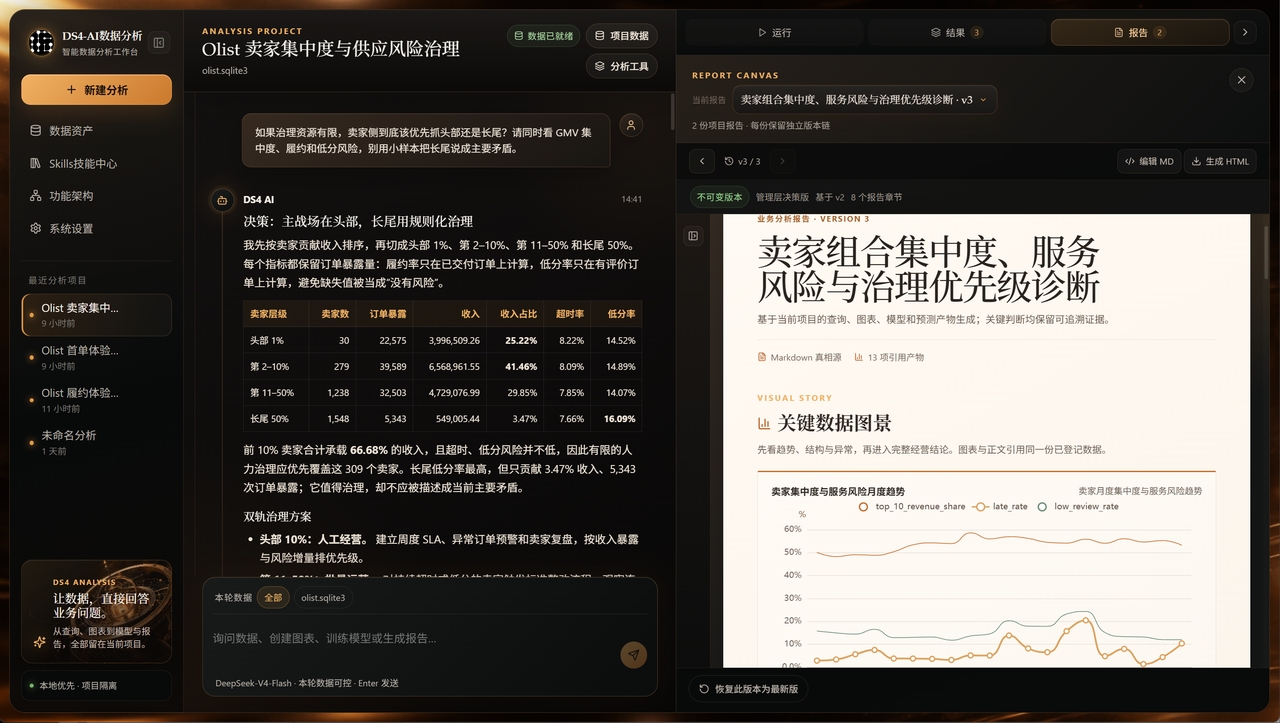Click the icon beside 功能架构
Viewport: 1280px width, 723px height.
(x=36, y=196)
